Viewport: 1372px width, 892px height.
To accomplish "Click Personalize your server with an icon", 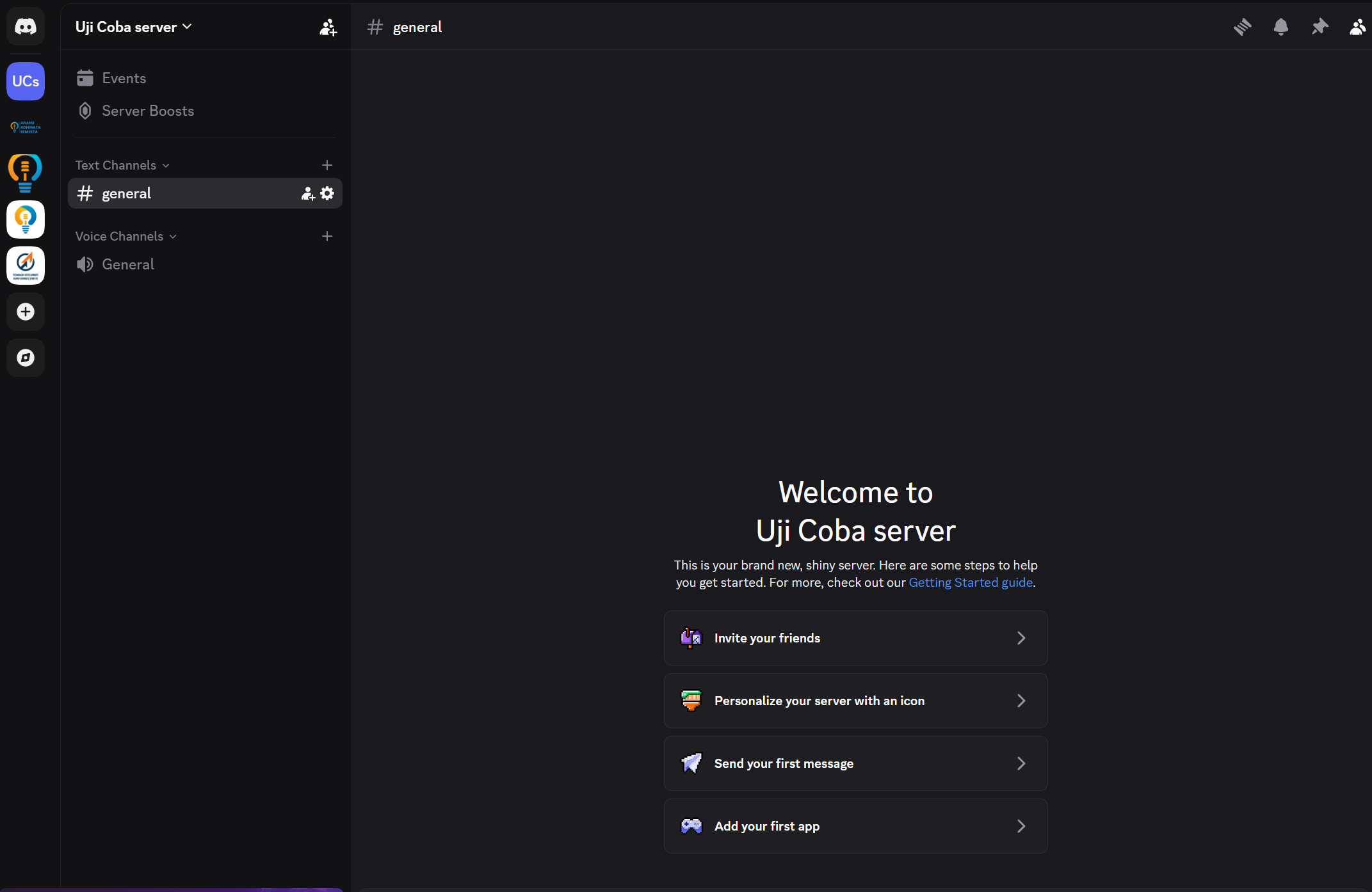I will point(855,701).
